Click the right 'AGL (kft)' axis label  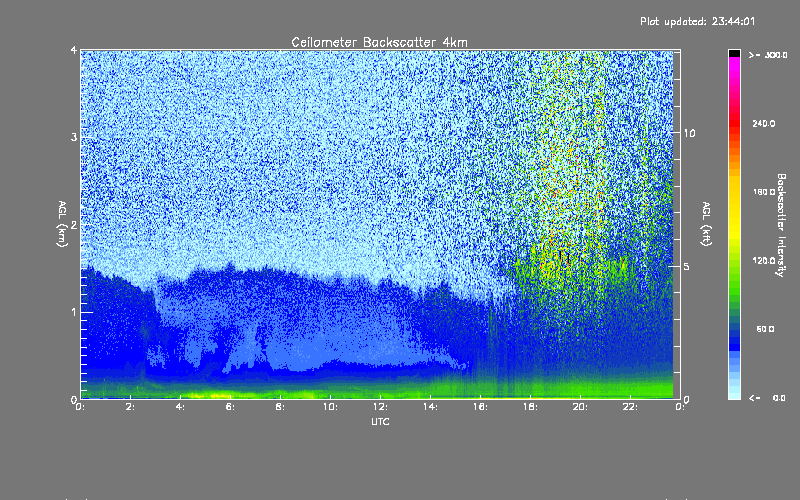click(x=706, y=223)
